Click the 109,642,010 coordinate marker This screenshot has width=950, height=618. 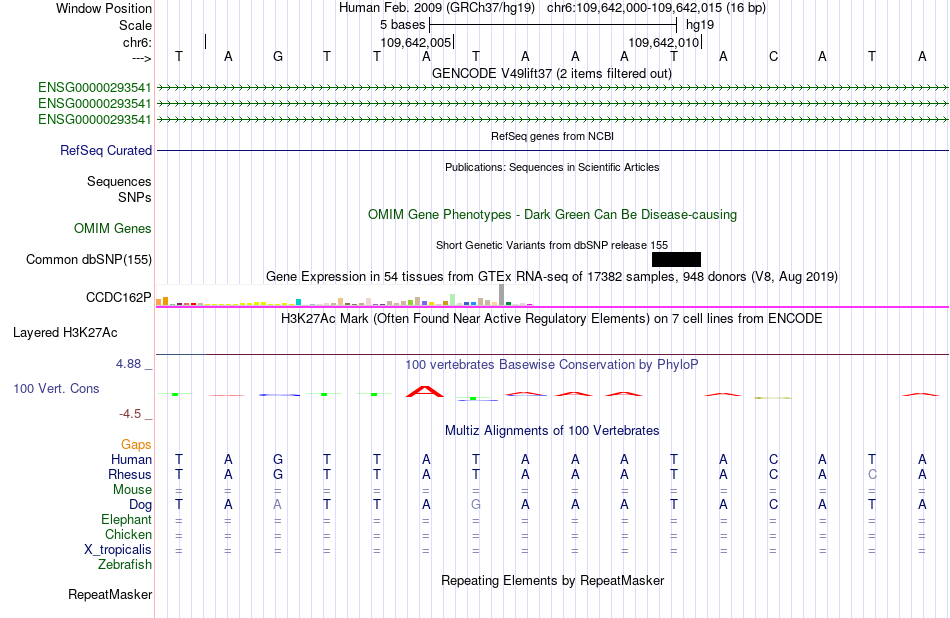[x=663, y=42]
